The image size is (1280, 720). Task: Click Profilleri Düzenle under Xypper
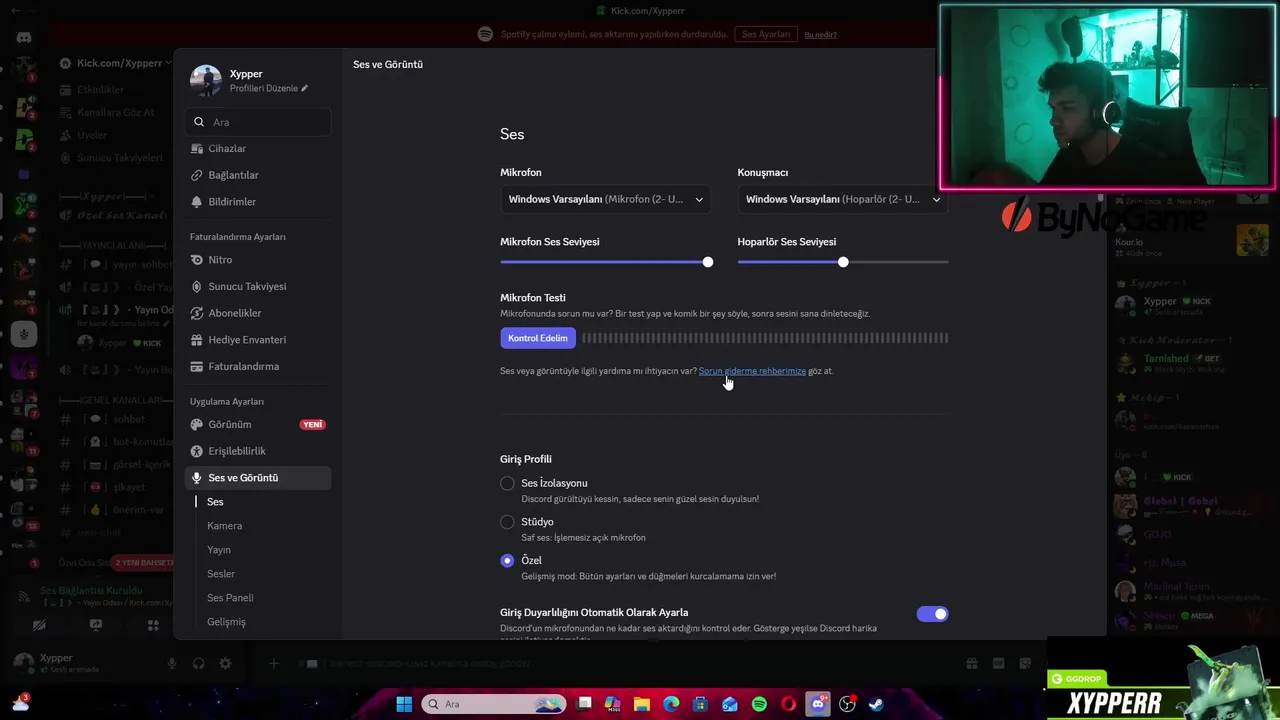(264, 89)
